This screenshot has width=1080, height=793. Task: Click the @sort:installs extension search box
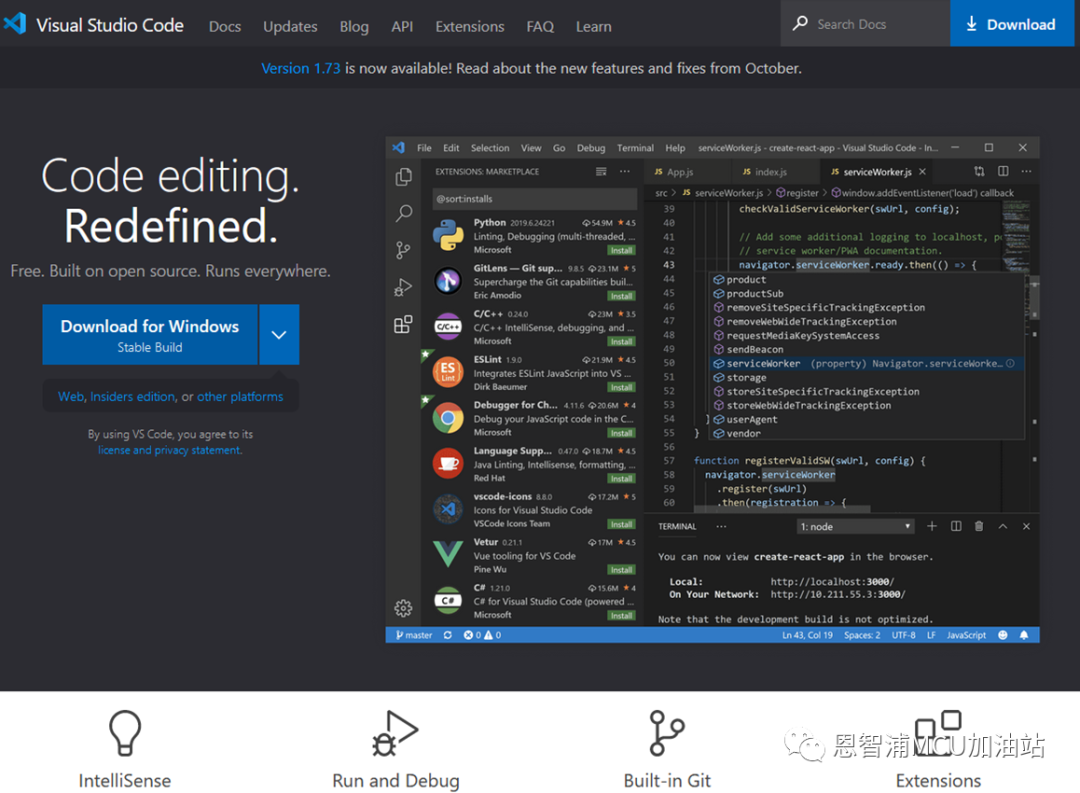point(534,199)
